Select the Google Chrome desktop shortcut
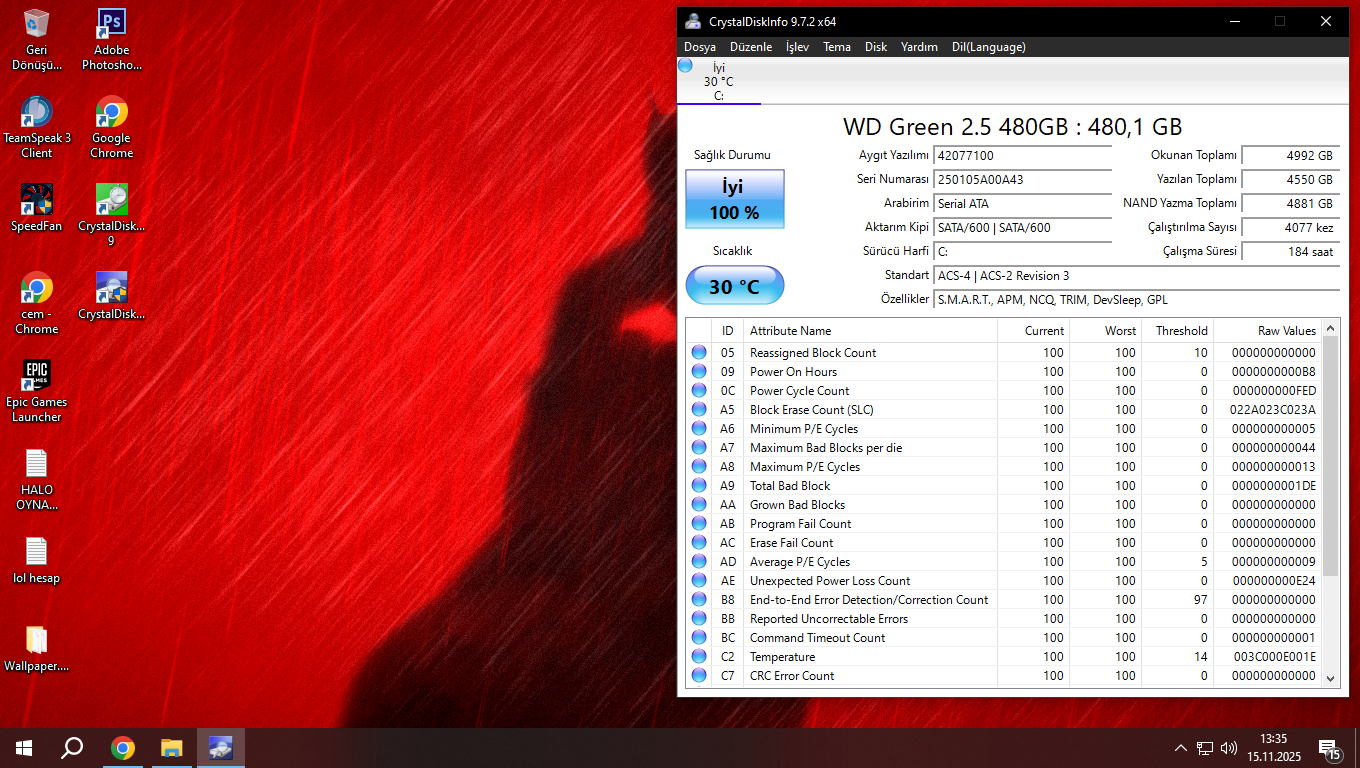Viewport: 1360px width, 768px height. coord(111,127)
